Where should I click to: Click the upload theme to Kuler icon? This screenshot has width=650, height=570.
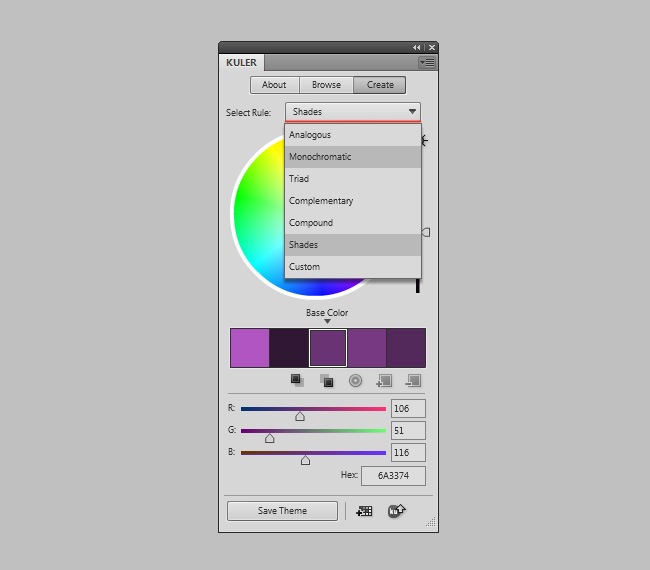(397, 511)
